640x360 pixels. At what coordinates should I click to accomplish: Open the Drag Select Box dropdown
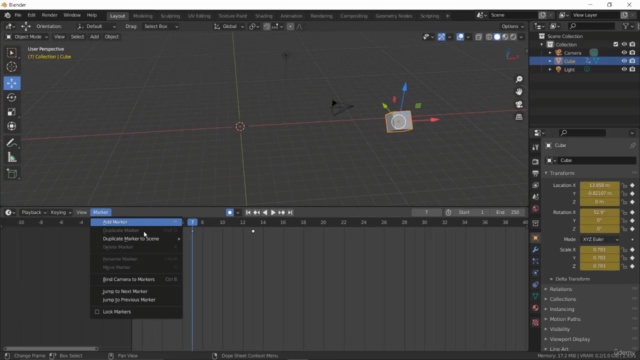point(161,26)
